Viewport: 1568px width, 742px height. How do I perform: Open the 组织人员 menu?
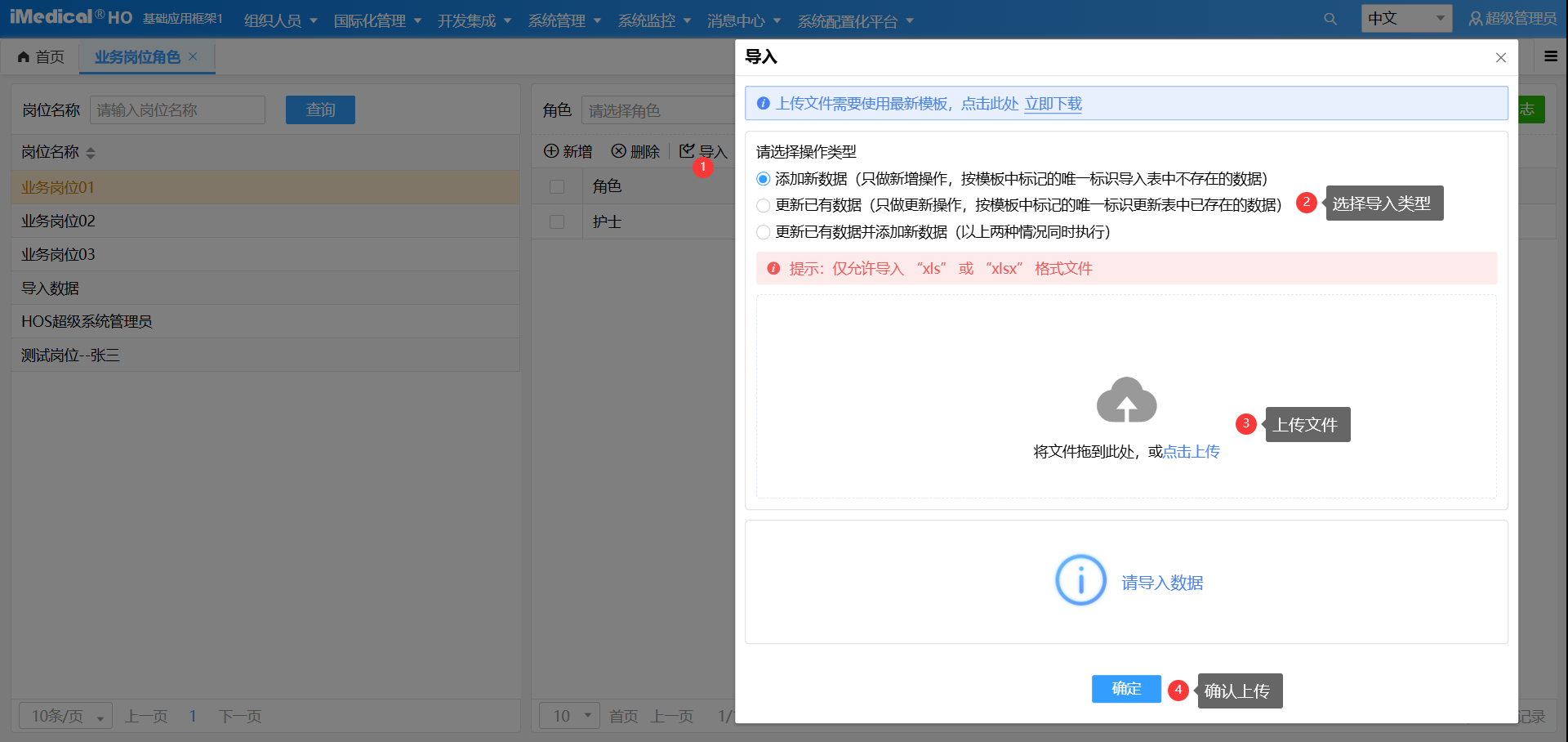point(280,20)
